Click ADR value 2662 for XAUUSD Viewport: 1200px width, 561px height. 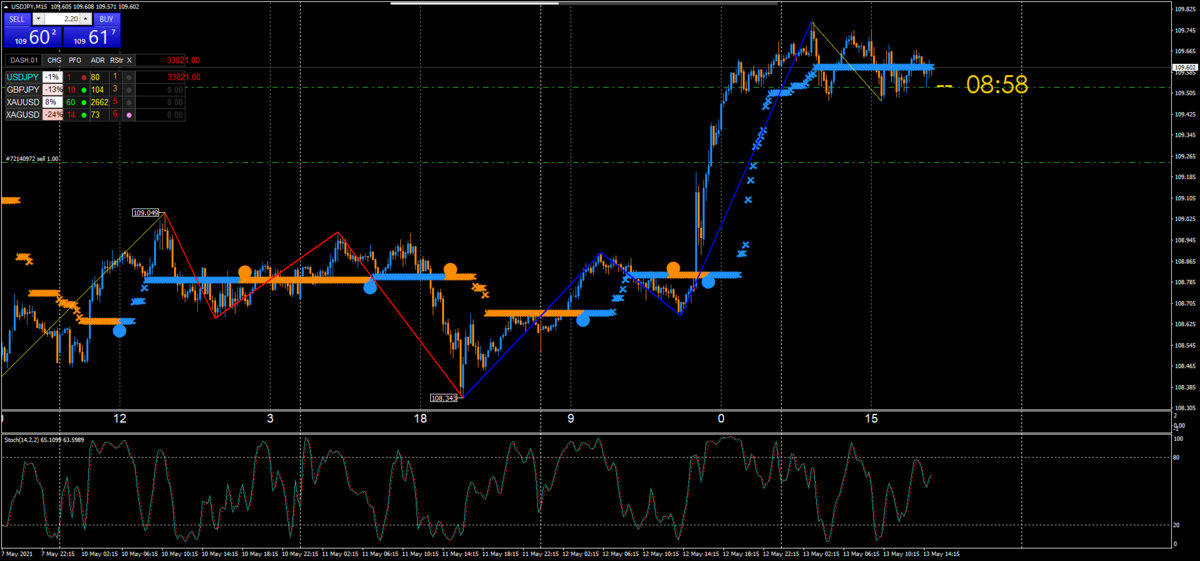pos(99,102)
